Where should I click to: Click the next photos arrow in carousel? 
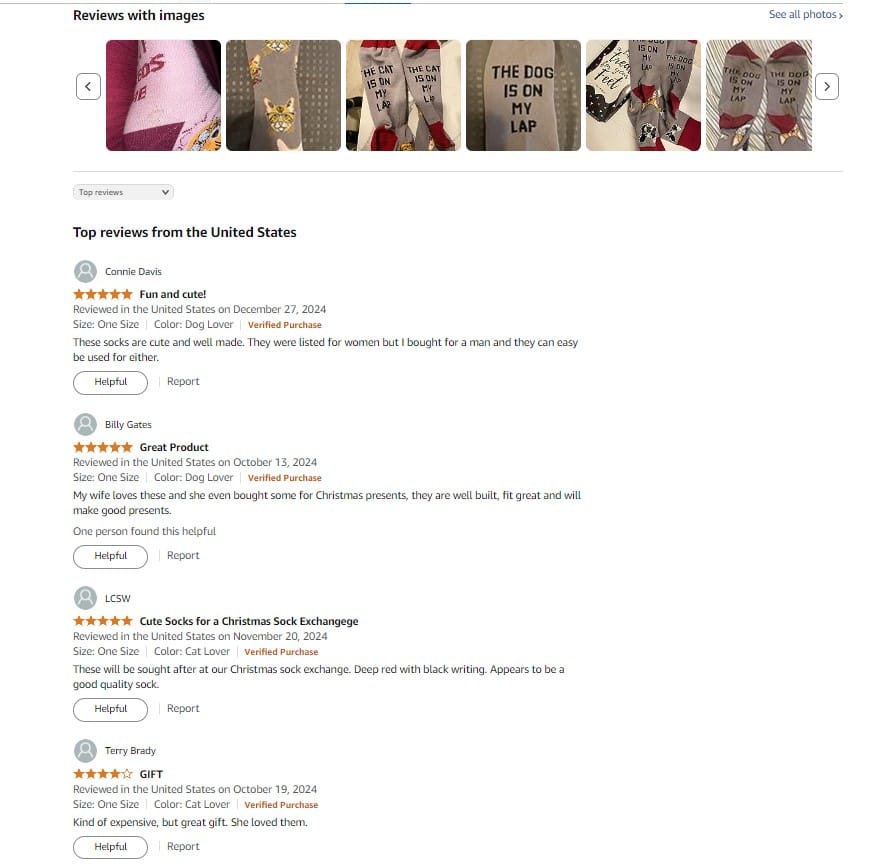pos(826,86)
